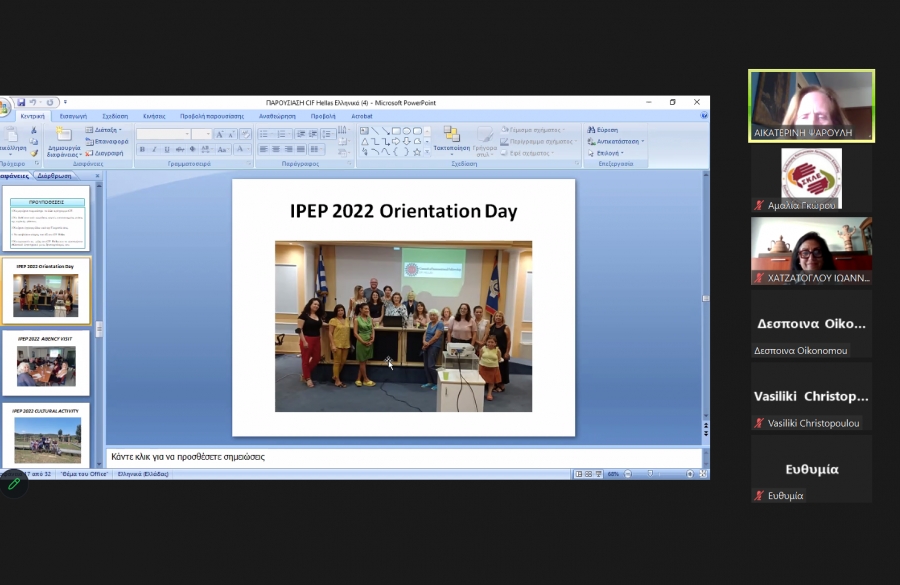Toggle text Shadow formatting
Screen dimensions: 900x585
pos(192,149)
